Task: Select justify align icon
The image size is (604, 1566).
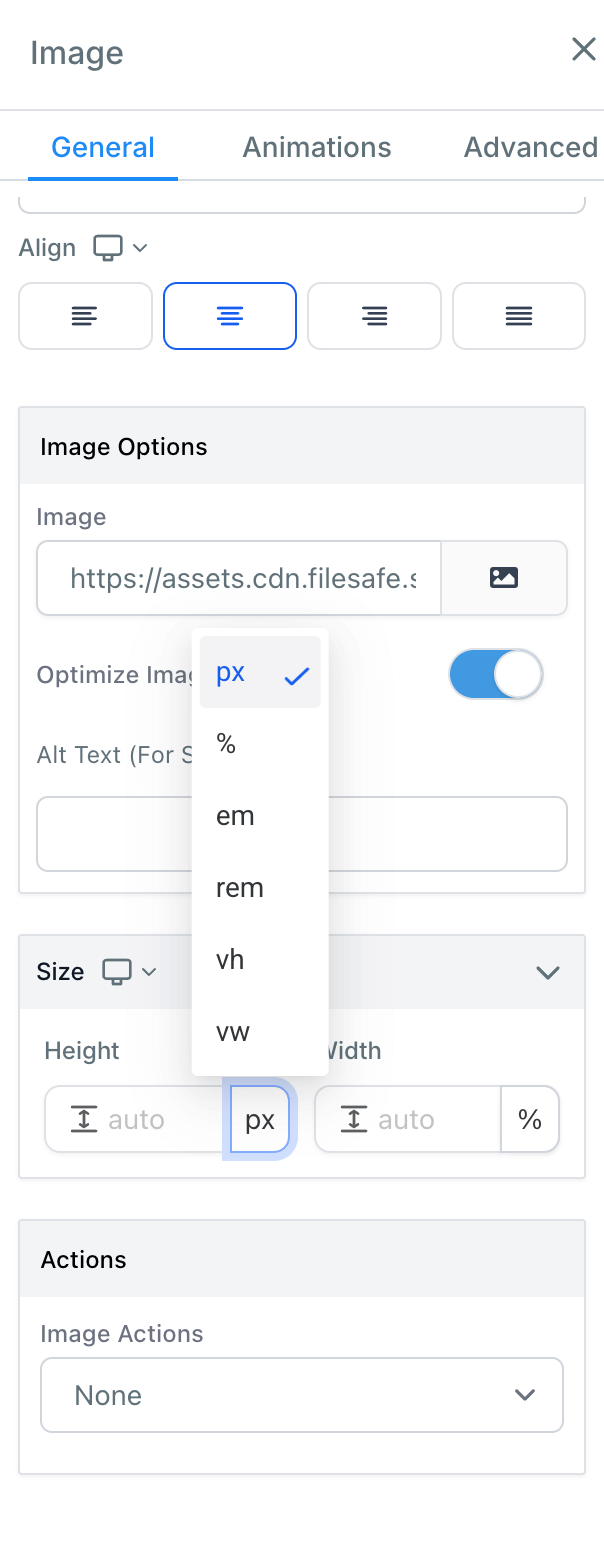Action: [x=519, y=316]
